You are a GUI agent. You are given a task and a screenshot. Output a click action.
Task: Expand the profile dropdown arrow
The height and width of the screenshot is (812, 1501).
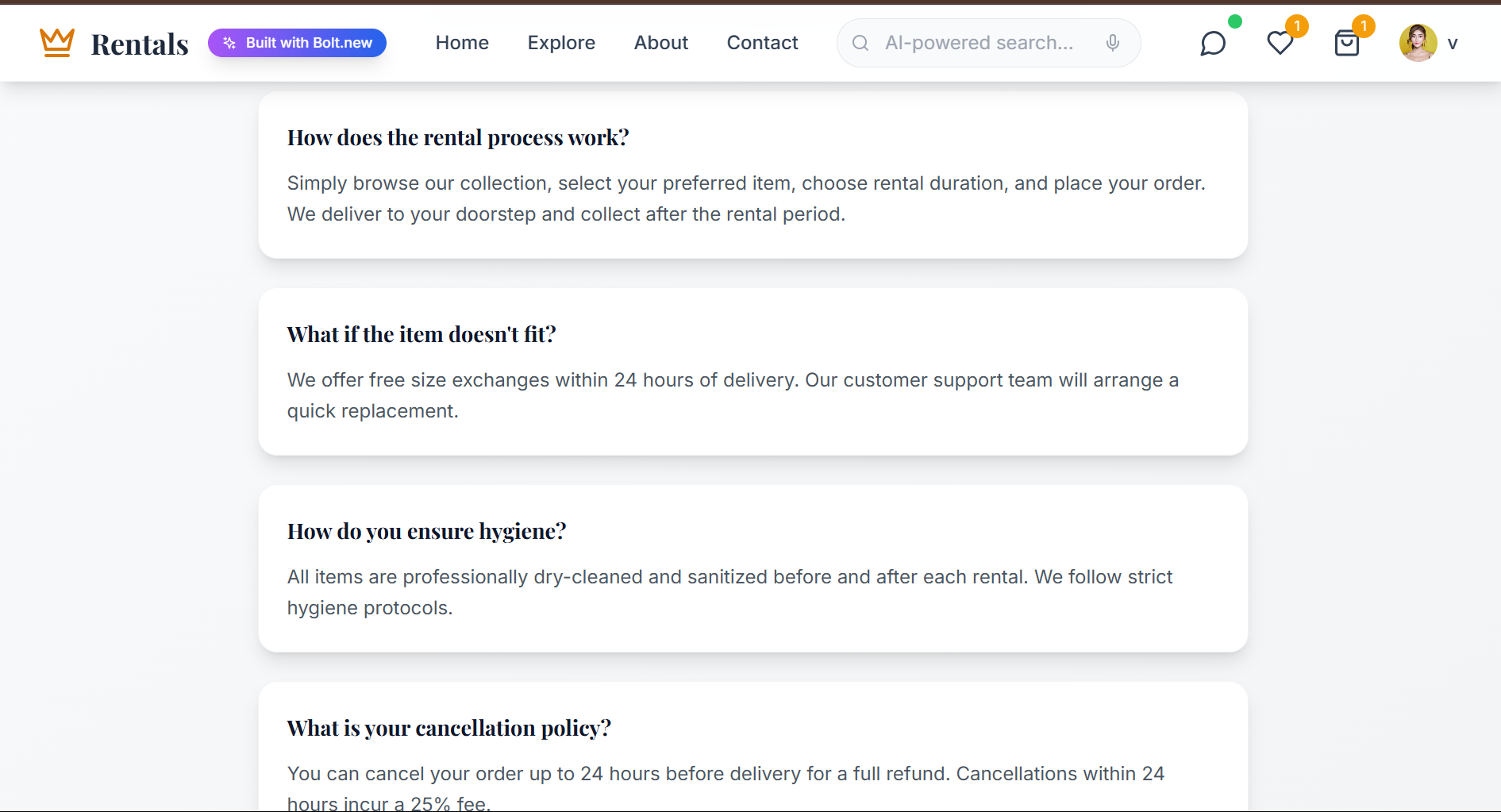coord(1453,44)
